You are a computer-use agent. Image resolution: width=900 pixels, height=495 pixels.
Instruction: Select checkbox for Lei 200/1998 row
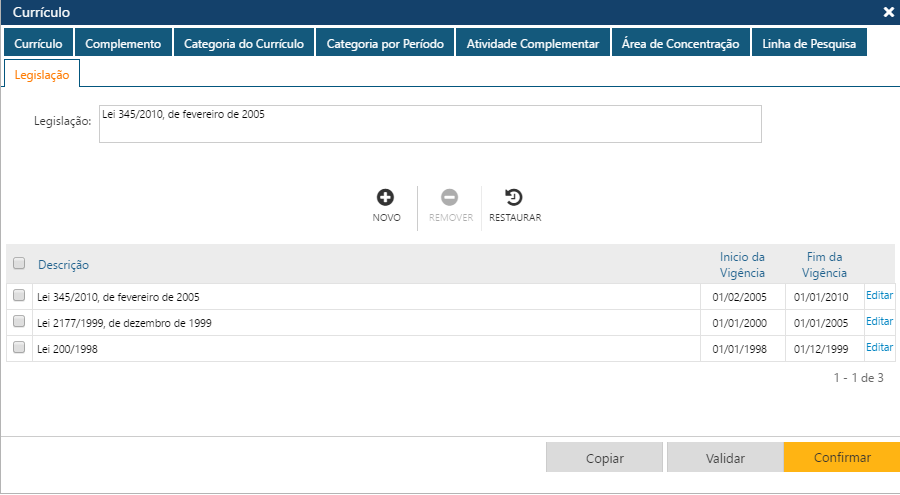(19, 348)
